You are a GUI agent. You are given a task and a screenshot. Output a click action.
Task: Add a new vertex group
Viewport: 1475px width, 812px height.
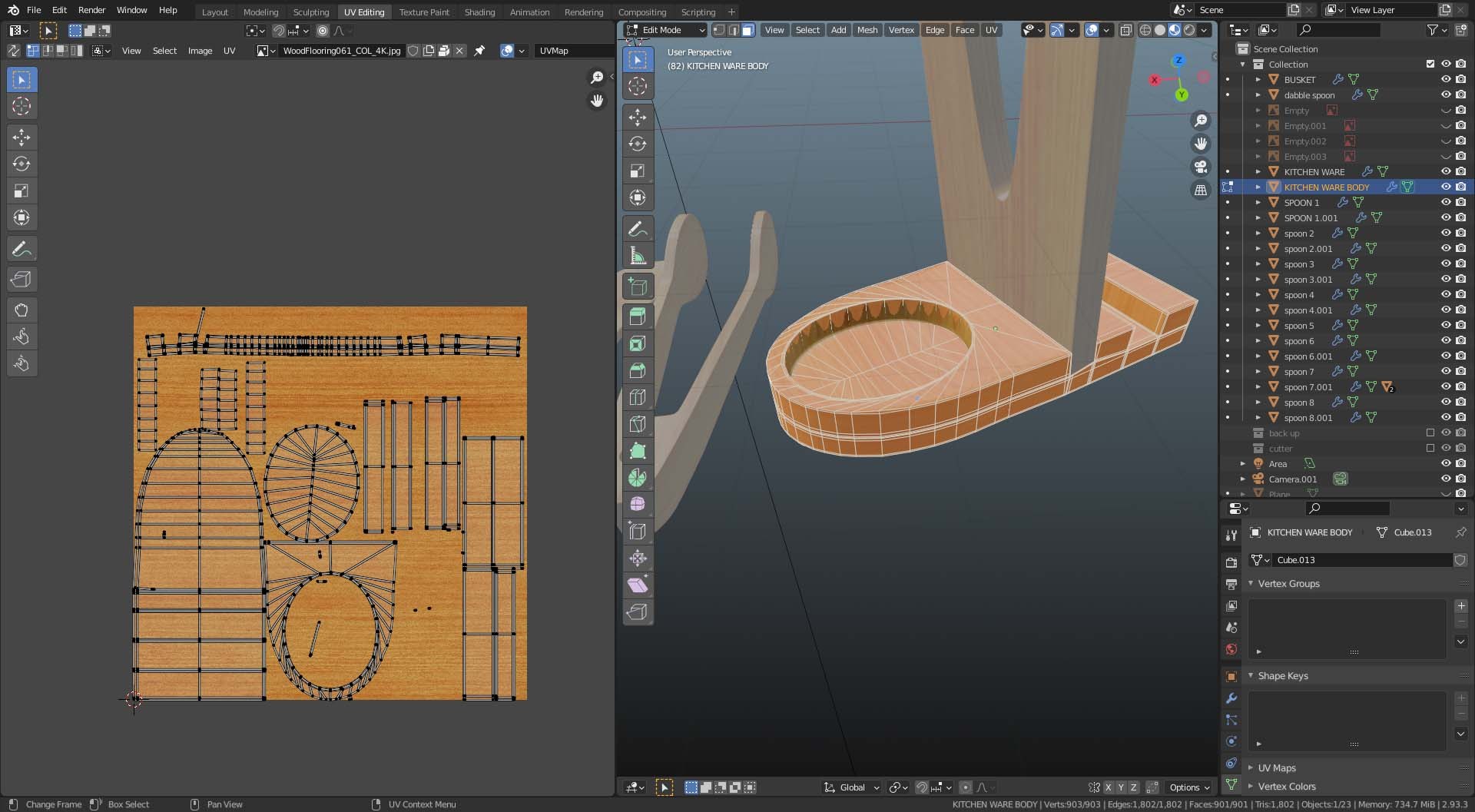coord(1461,606)
